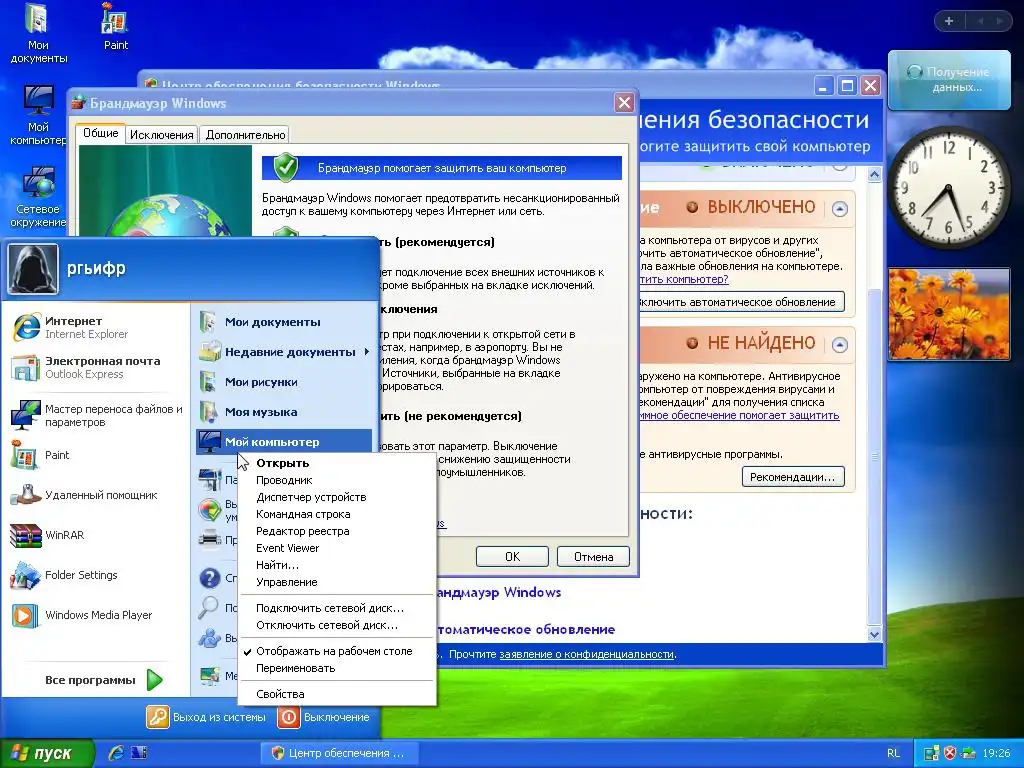Choose Подключить сетевой диск...
This screenshot has height=768, width=1024.
tap(336, 608)
